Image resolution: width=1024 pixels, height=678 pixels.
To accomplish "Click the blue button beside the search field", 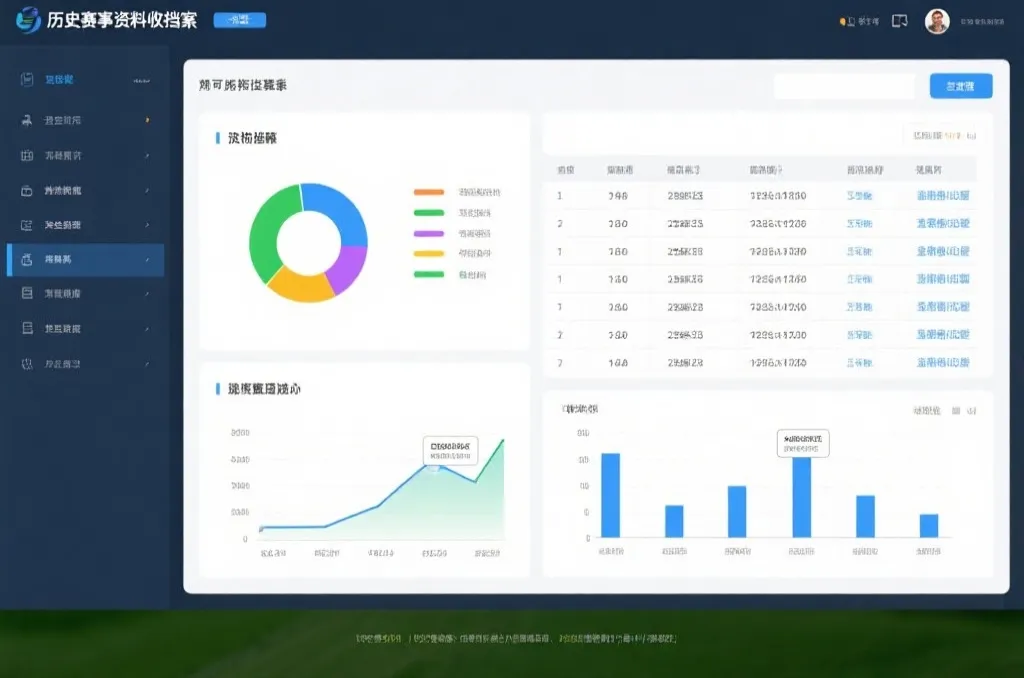I will (x=960, y=86).
